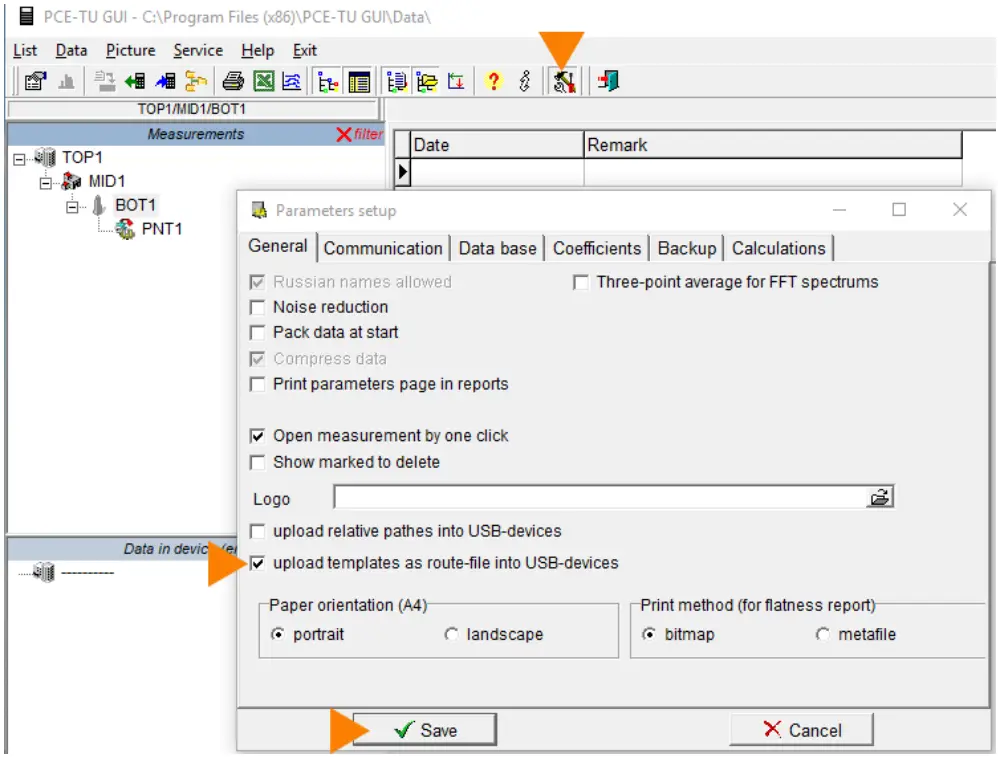Viewport: 998px width, 757px height.
Task: Click the Cancel button
Action: tap(801, 730)
